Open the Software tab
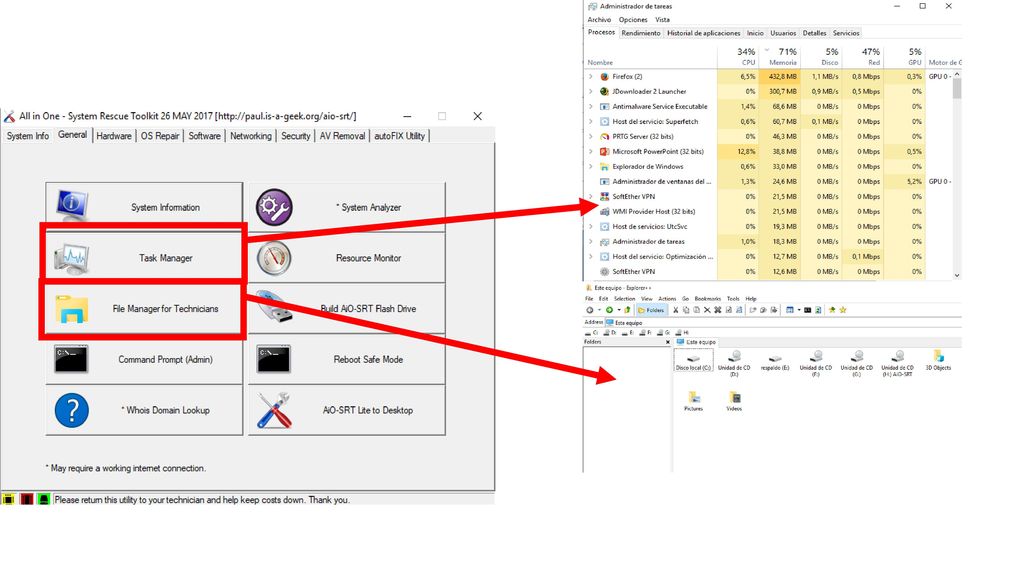The width and height of the screenshot is (1024, 576). (204, 136)
